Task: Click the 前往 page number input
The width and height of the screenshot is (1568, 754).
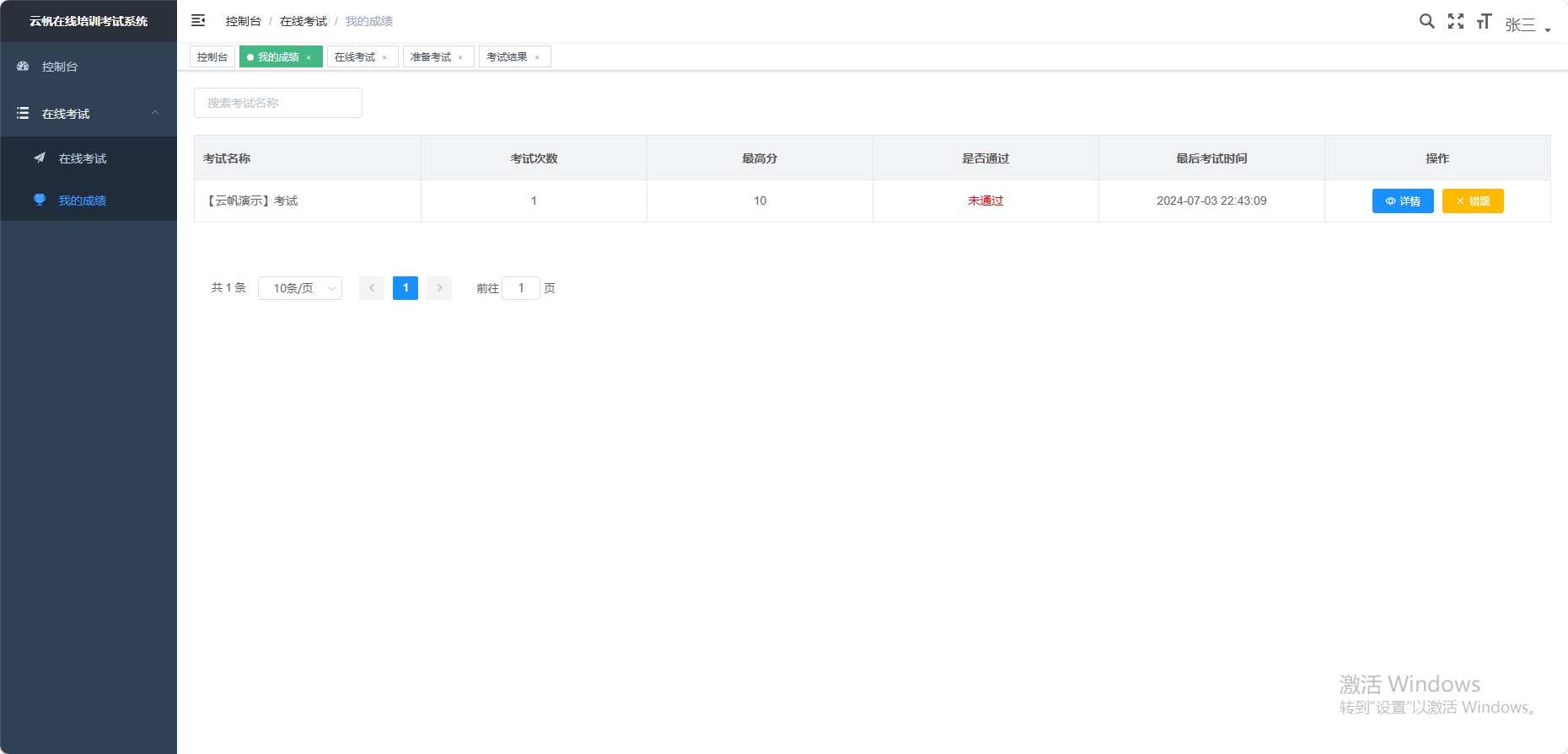Action: click(x=521, y=288)
